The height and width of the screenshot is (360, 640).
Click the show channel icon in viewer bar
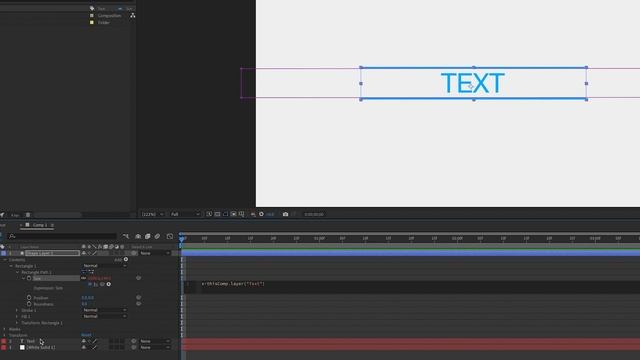[253, 214]
